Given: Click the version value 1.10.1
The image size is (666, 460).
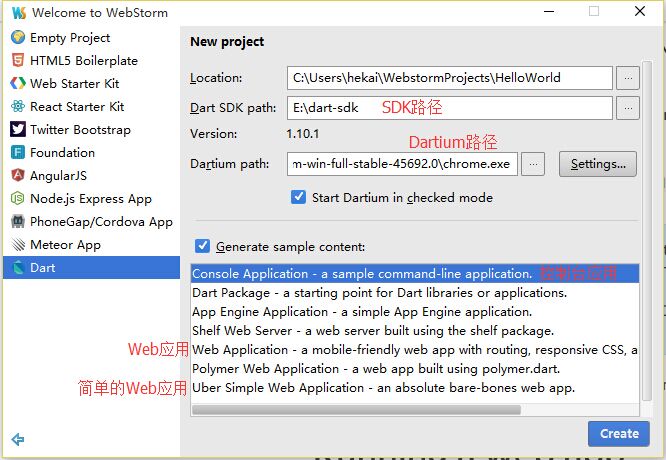Looking at the screenshot, I should [302, 134].
